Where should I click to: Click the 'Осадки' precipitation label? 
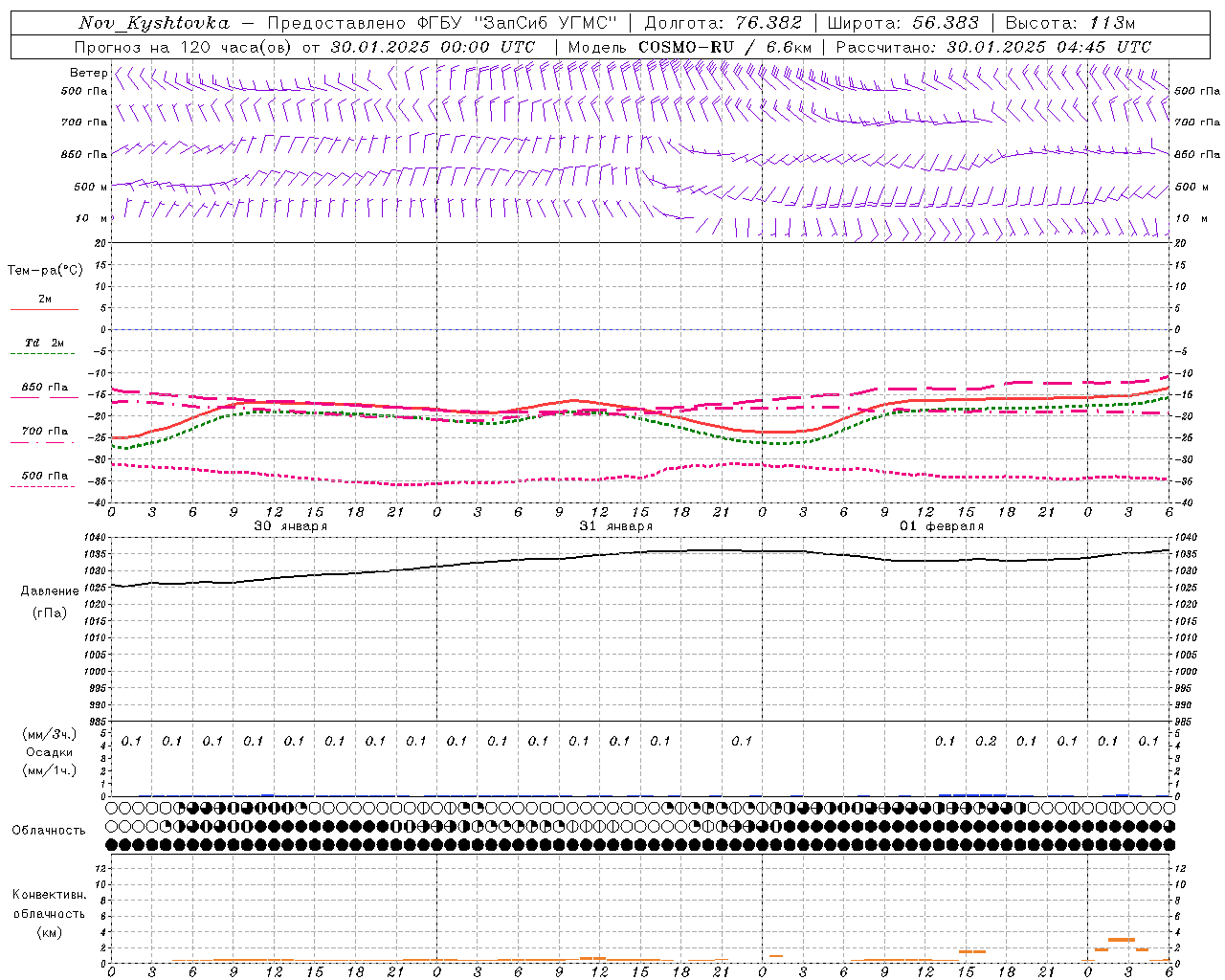click(49, 752)
